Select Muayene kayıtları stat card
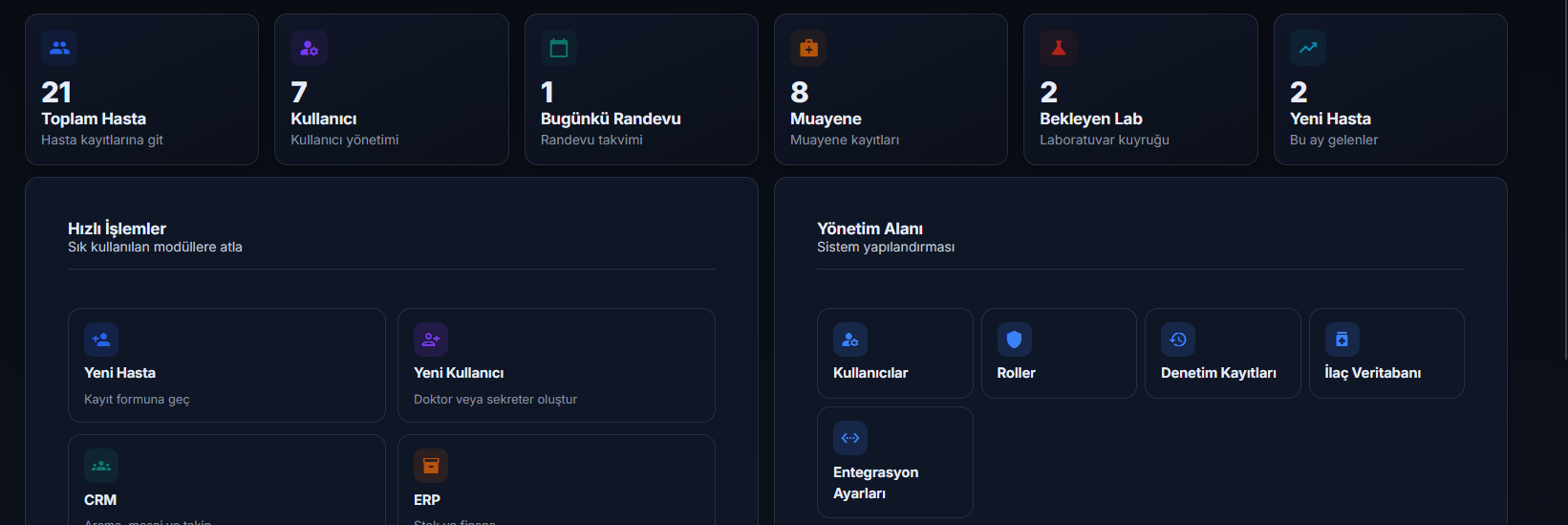This screenshot has width=1568, height=525. (x=891, y=89)
